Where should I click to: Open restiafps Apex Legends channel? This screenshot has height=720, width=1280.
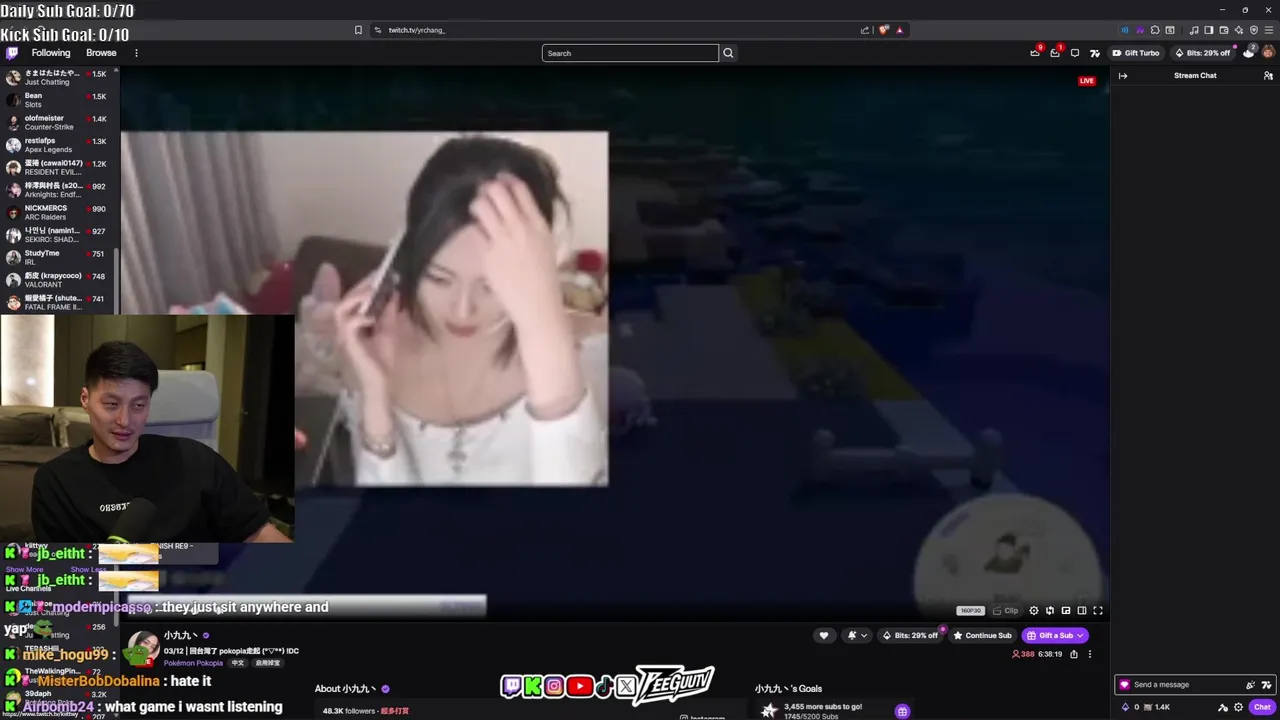(58, 145)
